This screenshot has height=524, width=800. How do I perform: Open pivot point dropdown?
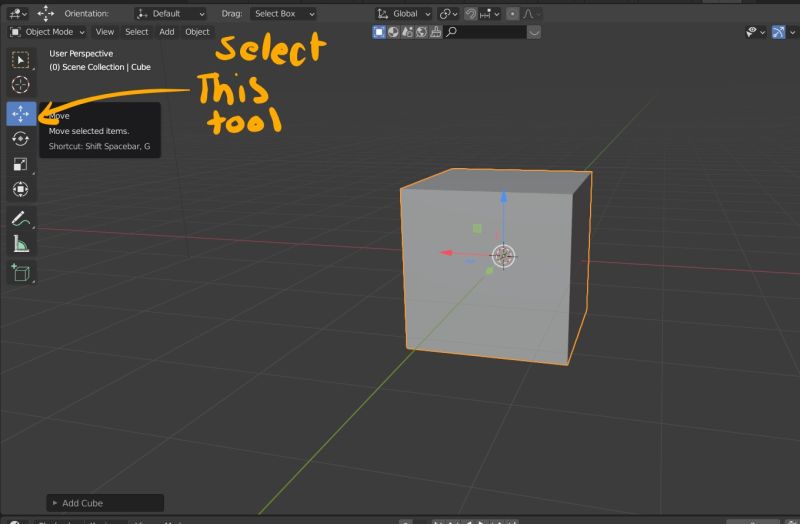point(448,14)
